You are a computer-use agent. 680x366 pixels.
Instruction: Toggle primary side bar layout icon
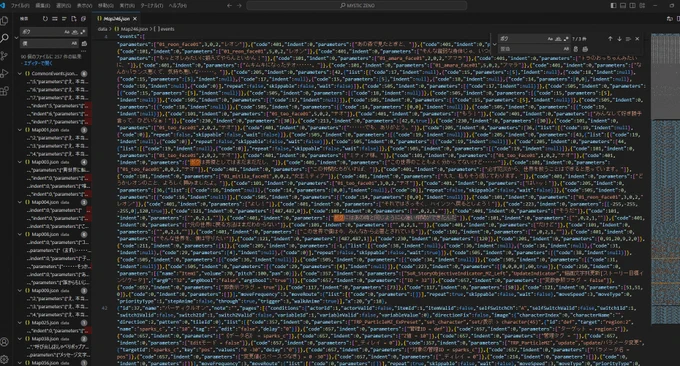(x=613, y=6)
